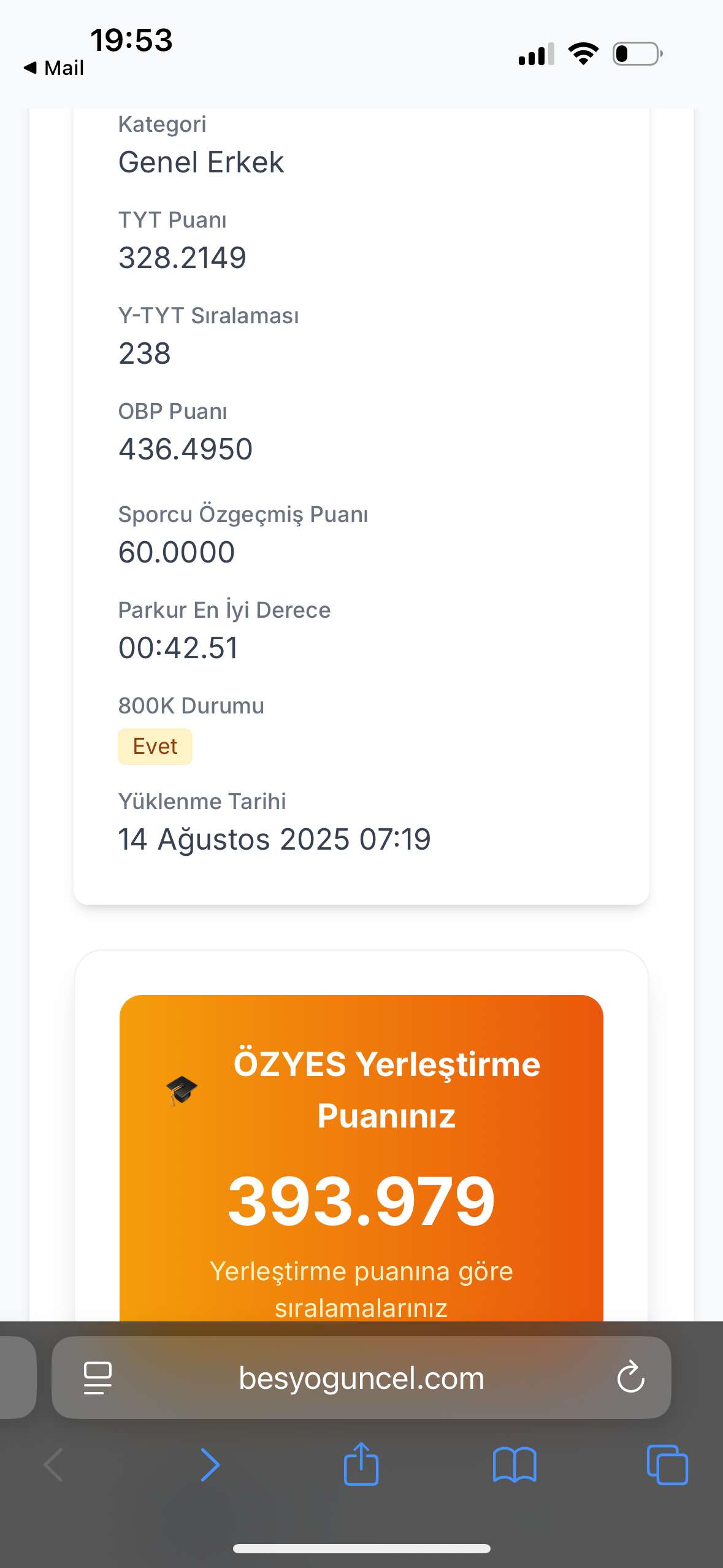Image resolution: width=723 pixels, height=1568 pixels.
Task: Go back with the left chevron
Action: click(53, 1465)
